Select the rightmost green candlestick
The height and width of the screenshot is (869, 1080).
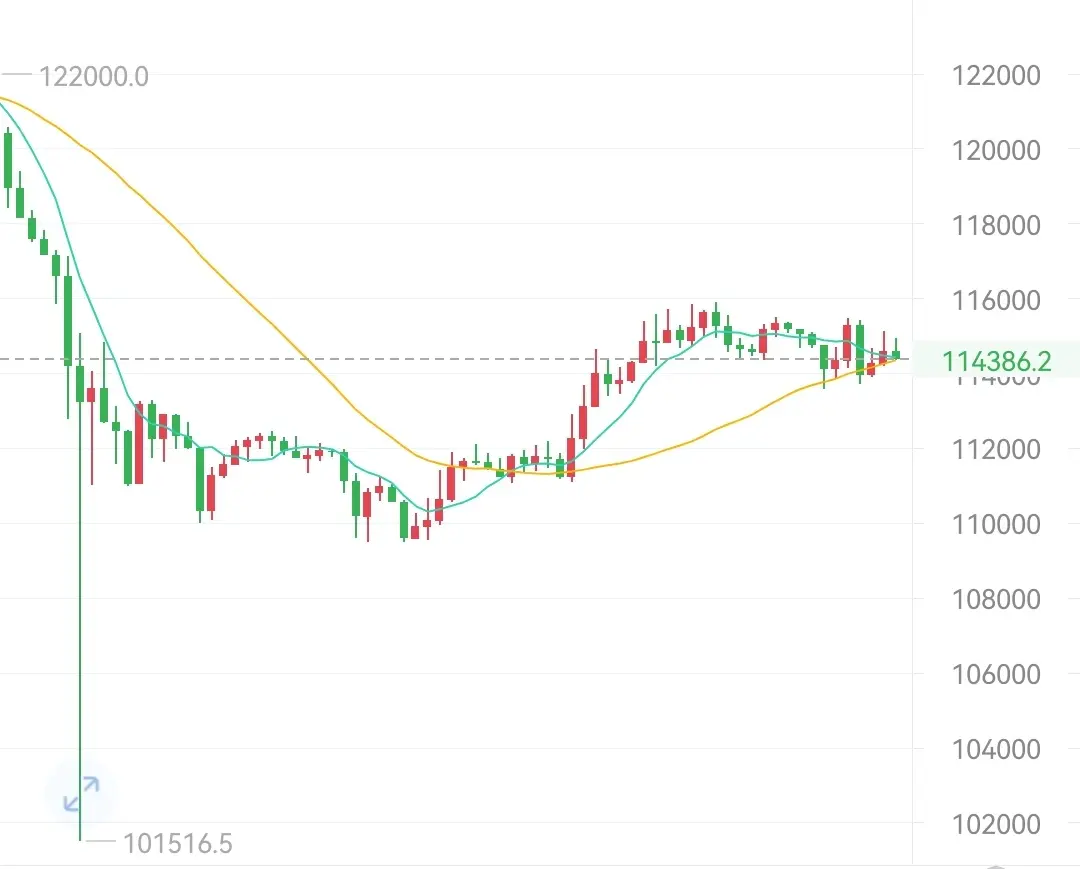tap(896, 353)
